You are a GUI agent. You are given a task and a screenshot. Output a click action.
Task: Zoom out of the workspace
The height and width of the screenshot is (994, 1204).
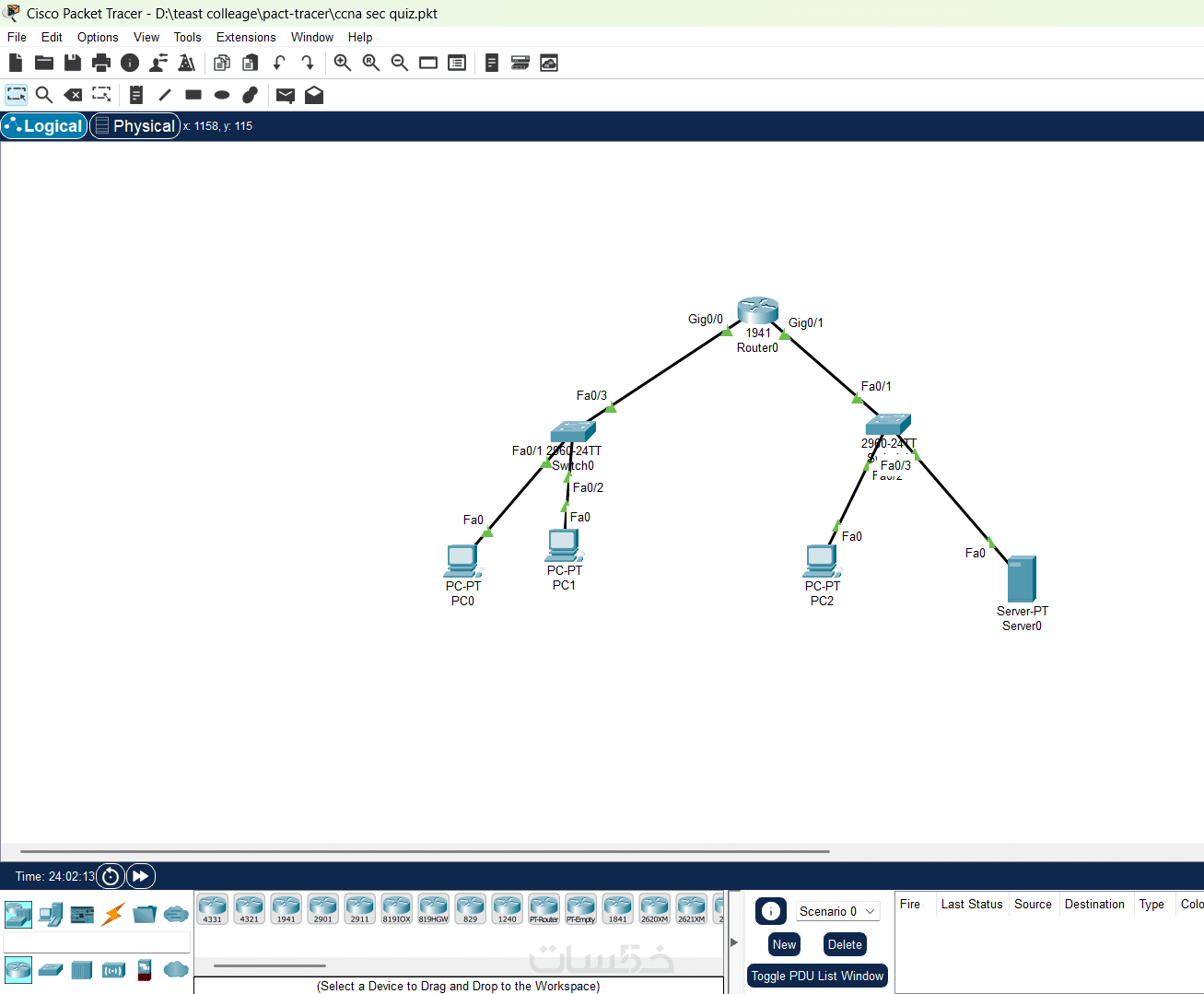400,63
